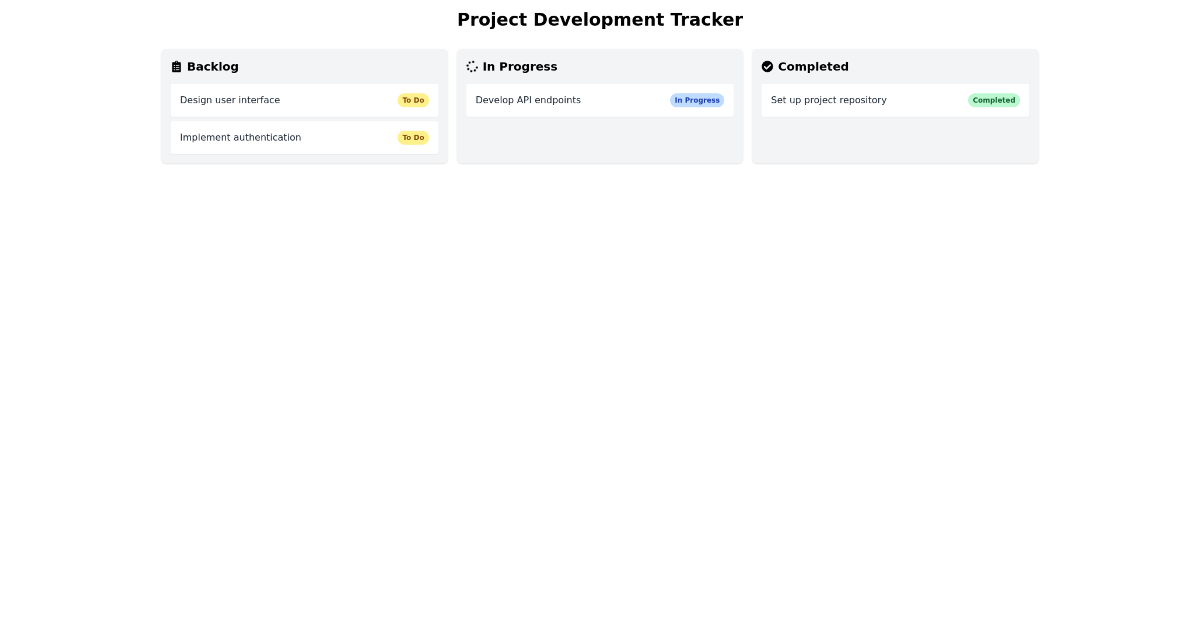Select the Design user interface task card

304,100
